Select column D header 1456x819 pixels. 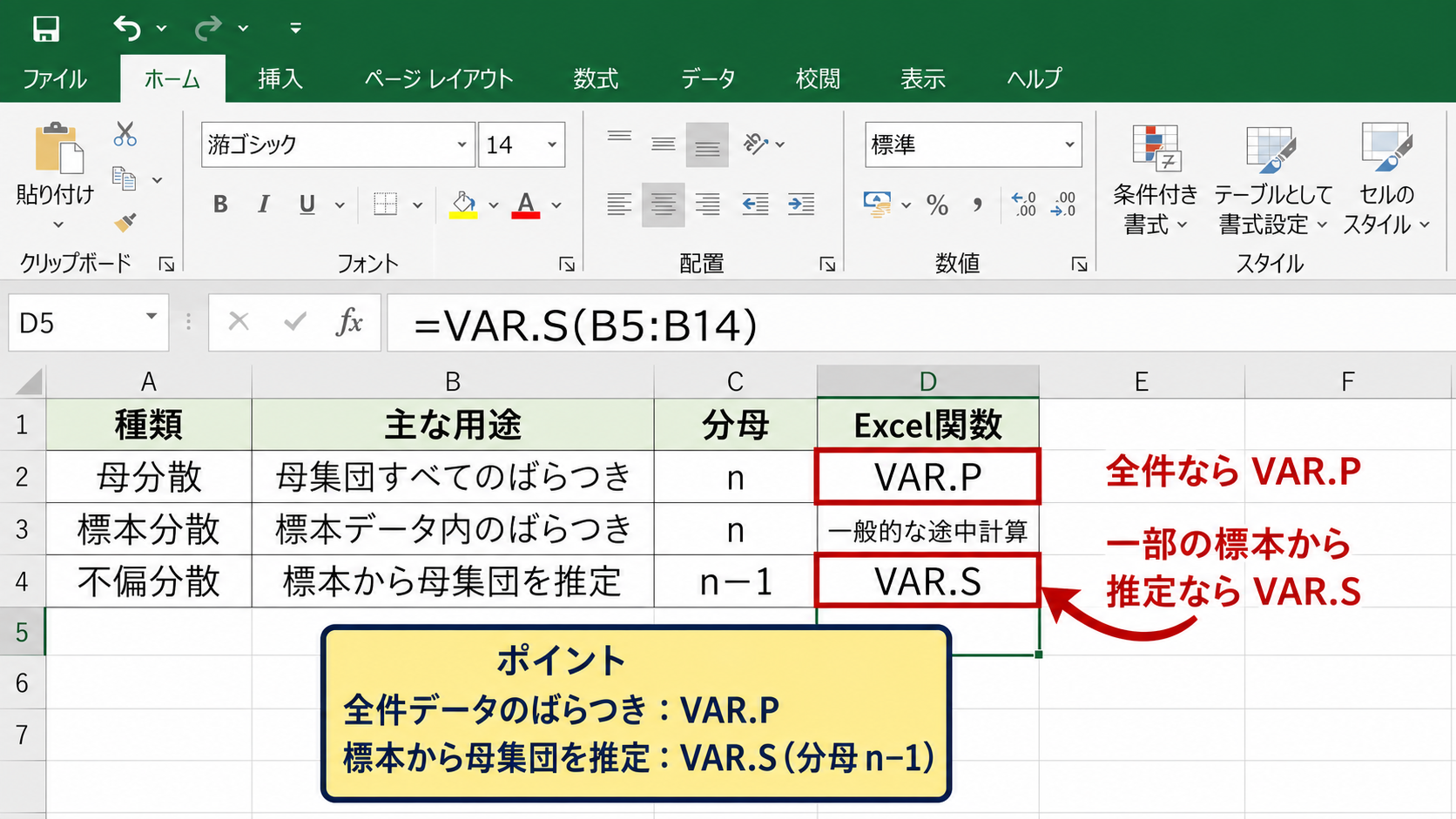pos(928,381)
